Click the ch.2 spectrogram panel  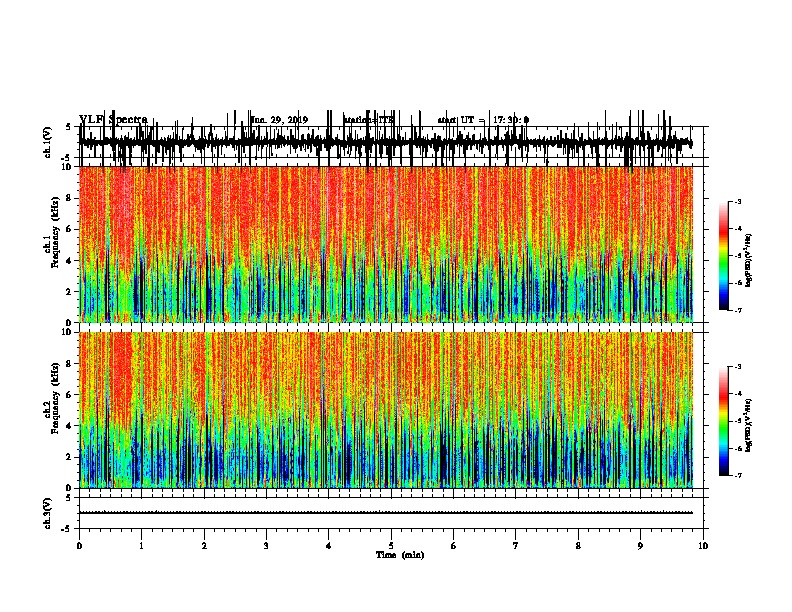pyautogui.click(x=386, y=410)
